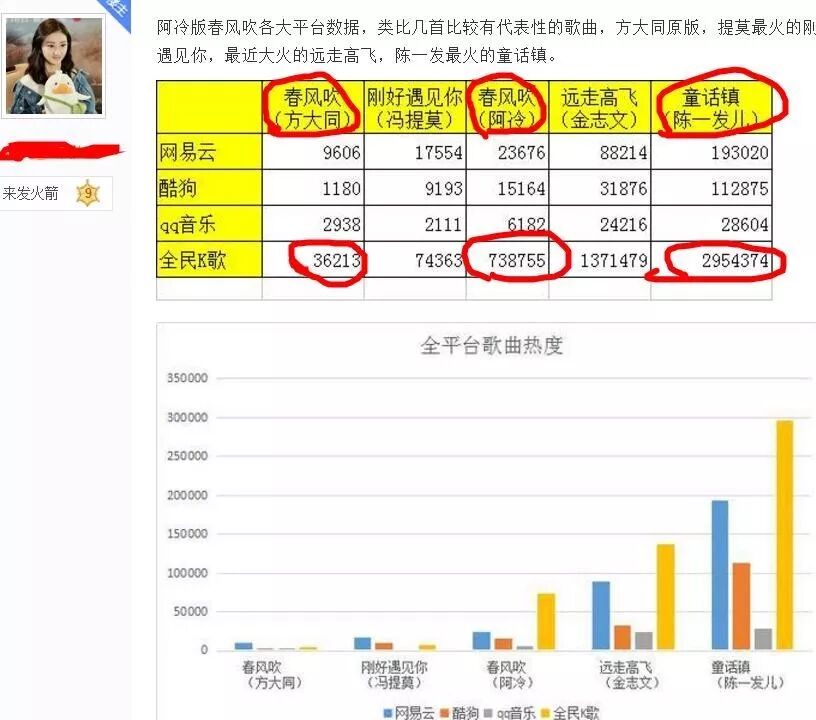The height and width of the screenshot is (720, 816).
Task: Click the blue 刚好遇见你 网易云 bar
Action: [363, 643]
